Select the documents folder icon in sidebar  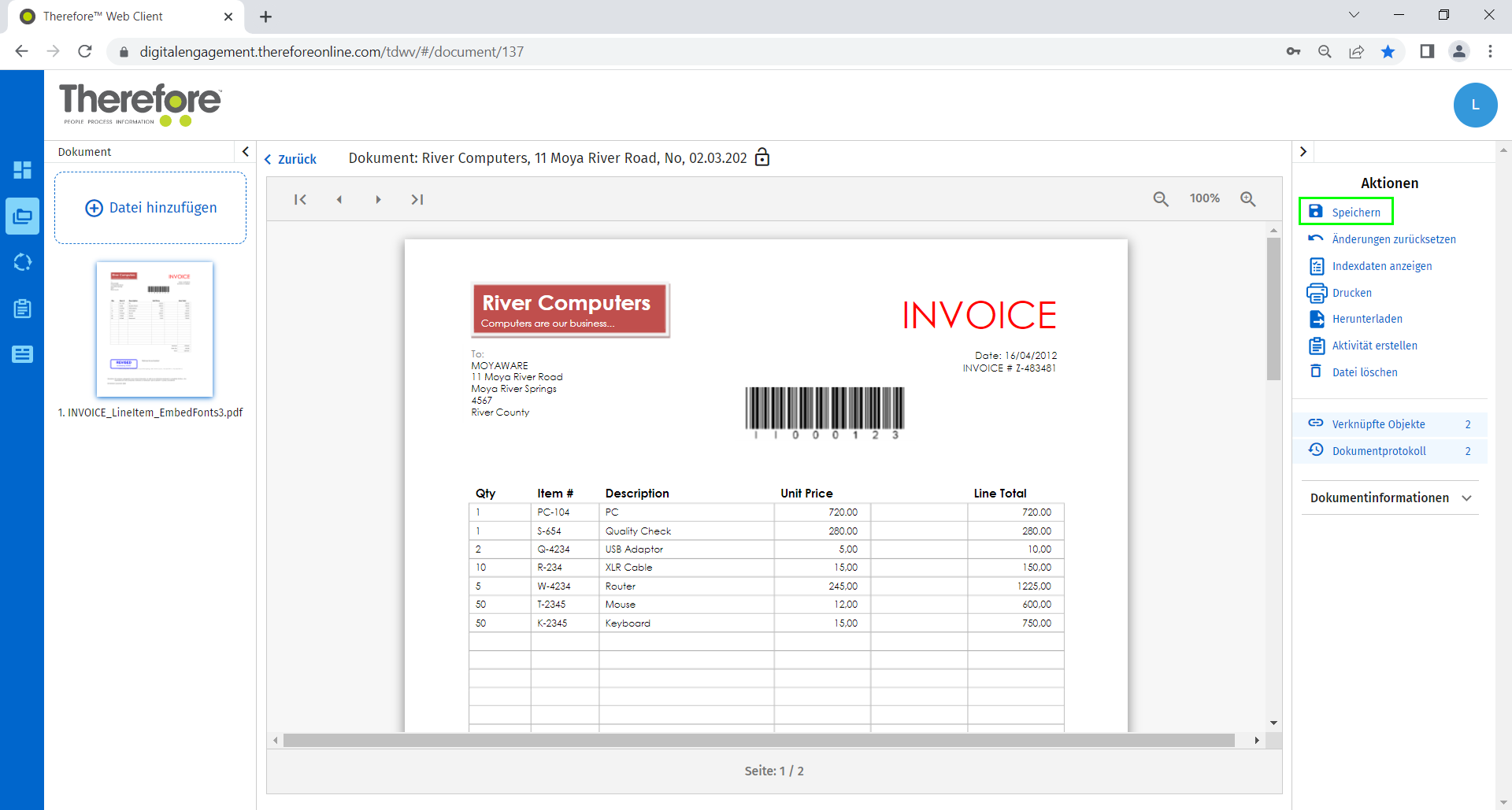(22, 216)
